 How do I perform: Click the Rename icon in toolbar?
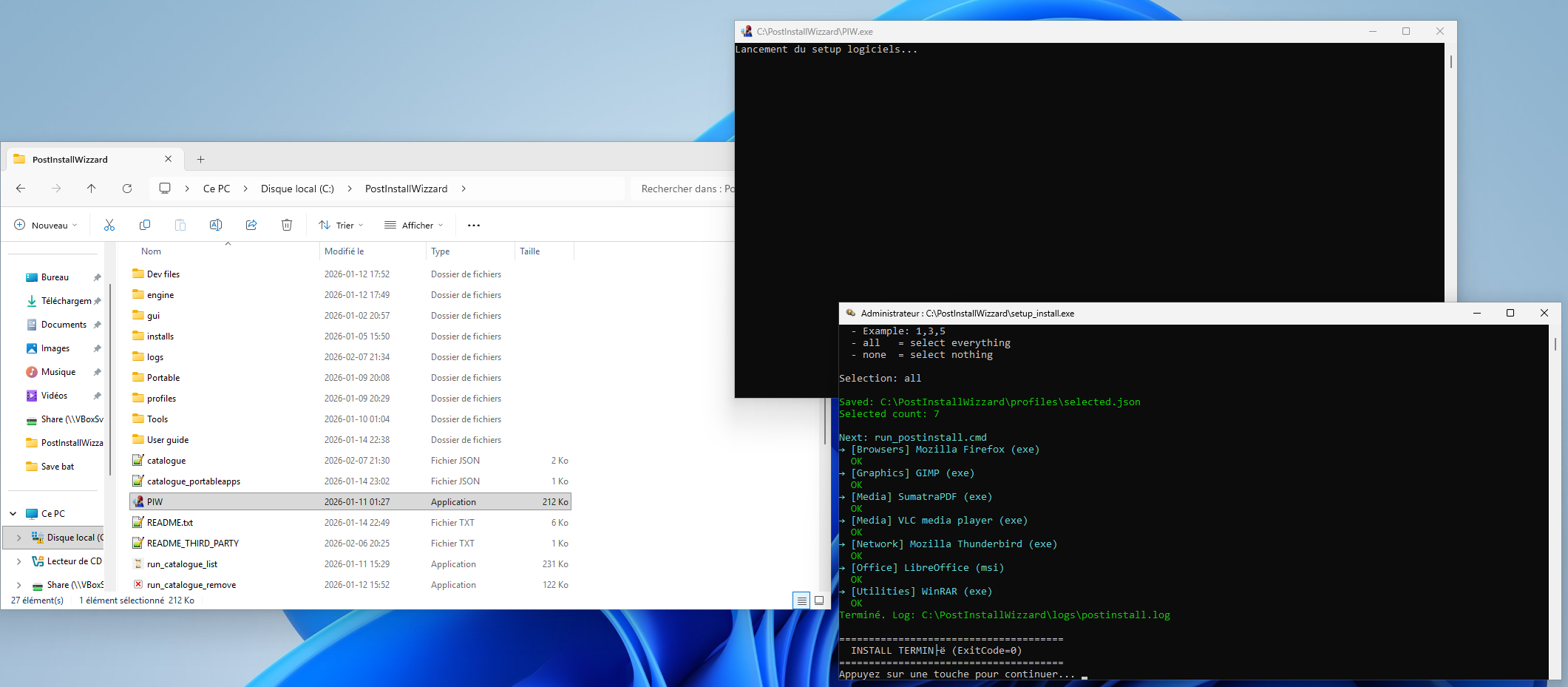click(x=216, y=225)
